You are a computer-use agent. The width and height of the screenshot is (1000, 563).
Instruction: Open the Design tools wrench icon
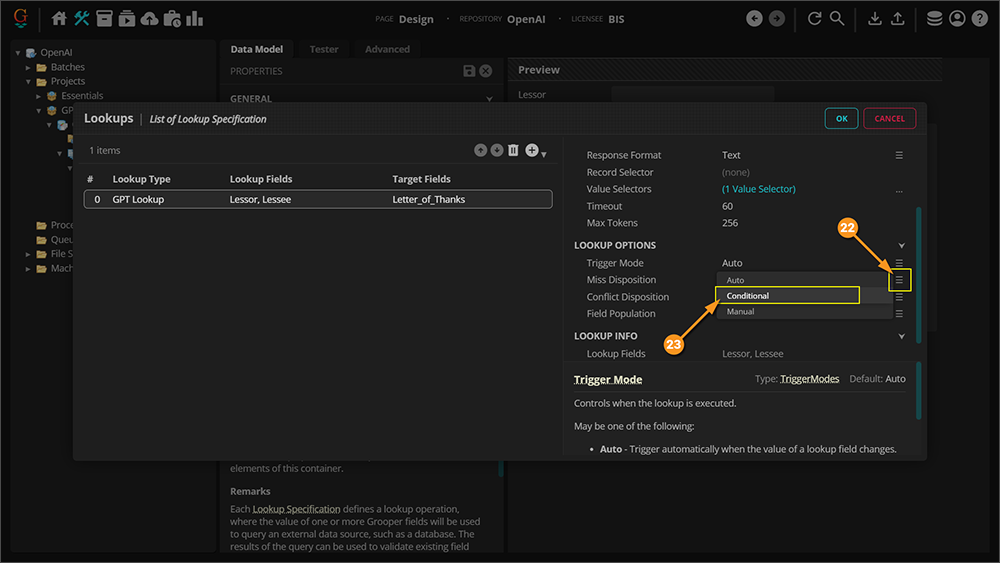(x=81, y=18)
